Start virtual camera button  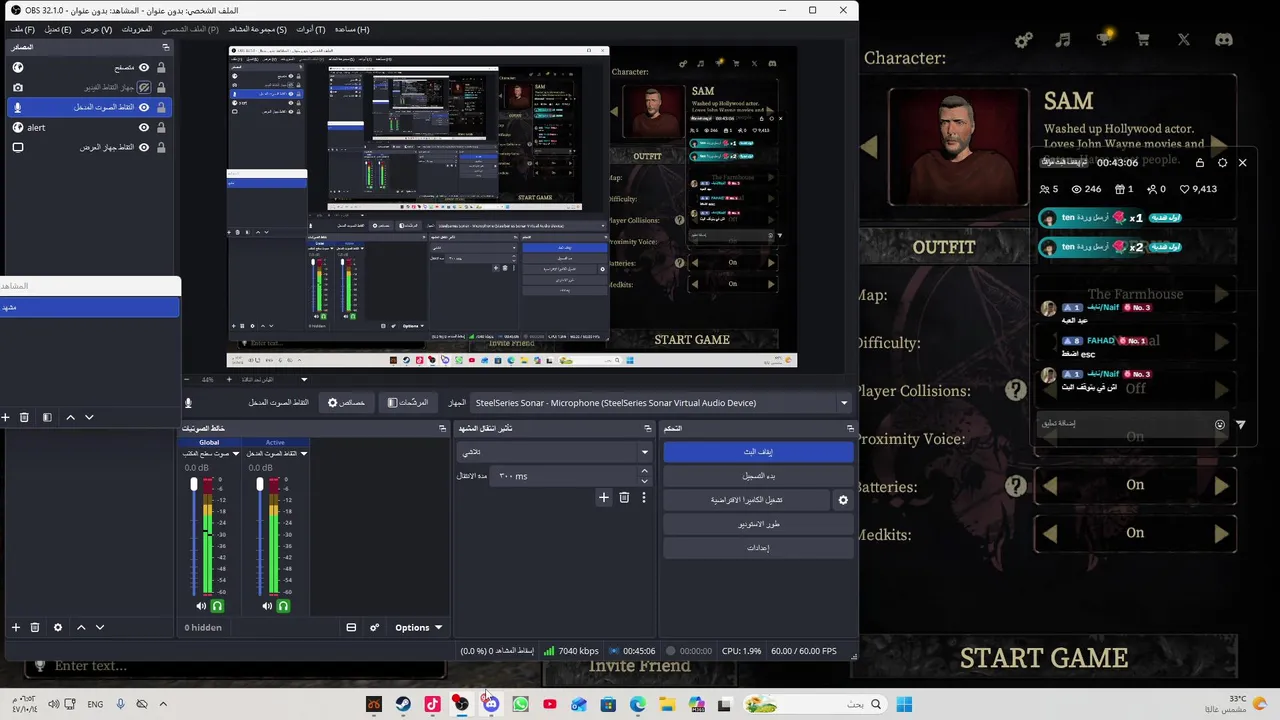746,500
